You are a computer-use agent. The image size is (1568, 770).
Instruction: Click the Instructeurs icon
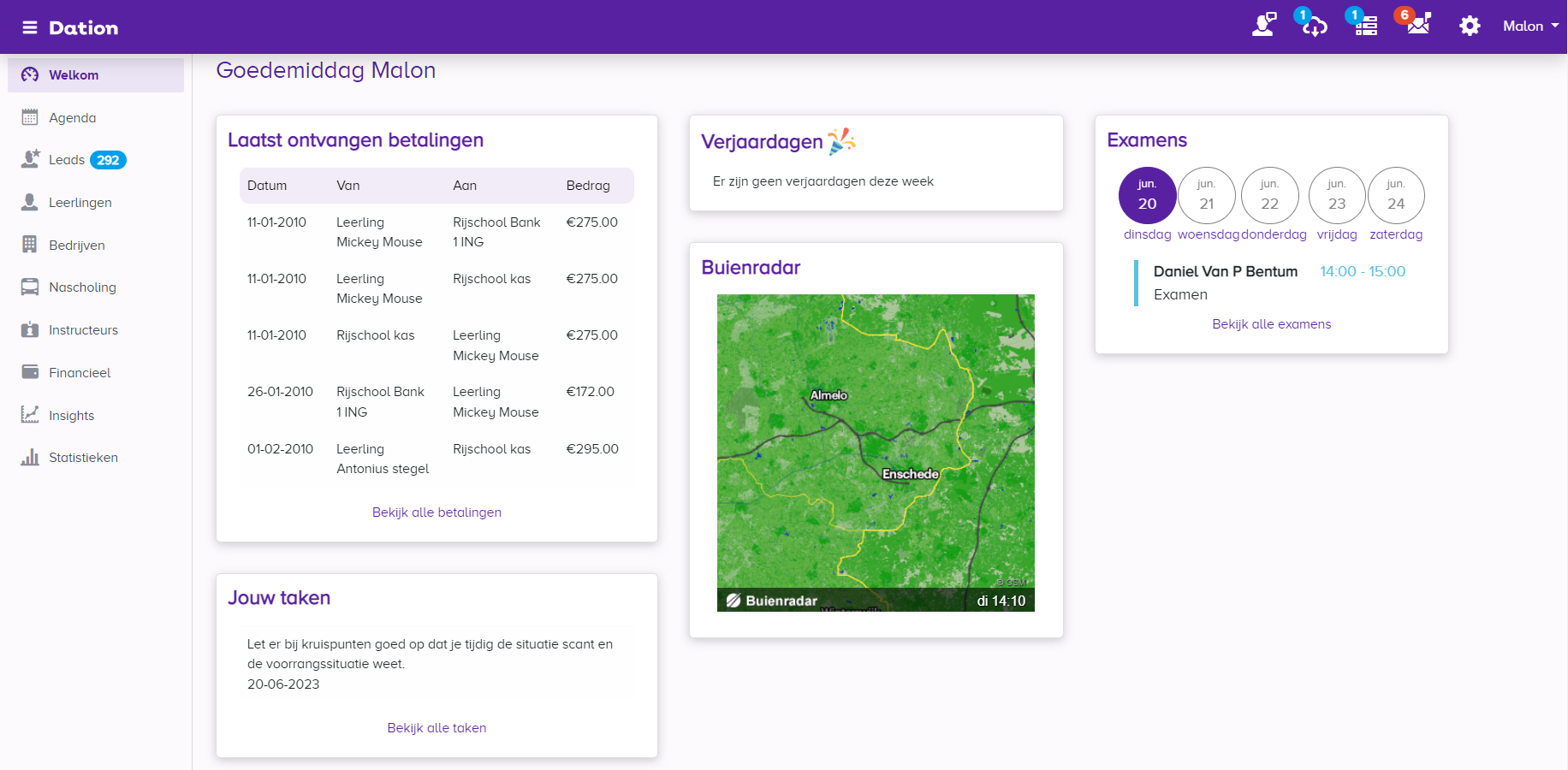tap(30, 329)
